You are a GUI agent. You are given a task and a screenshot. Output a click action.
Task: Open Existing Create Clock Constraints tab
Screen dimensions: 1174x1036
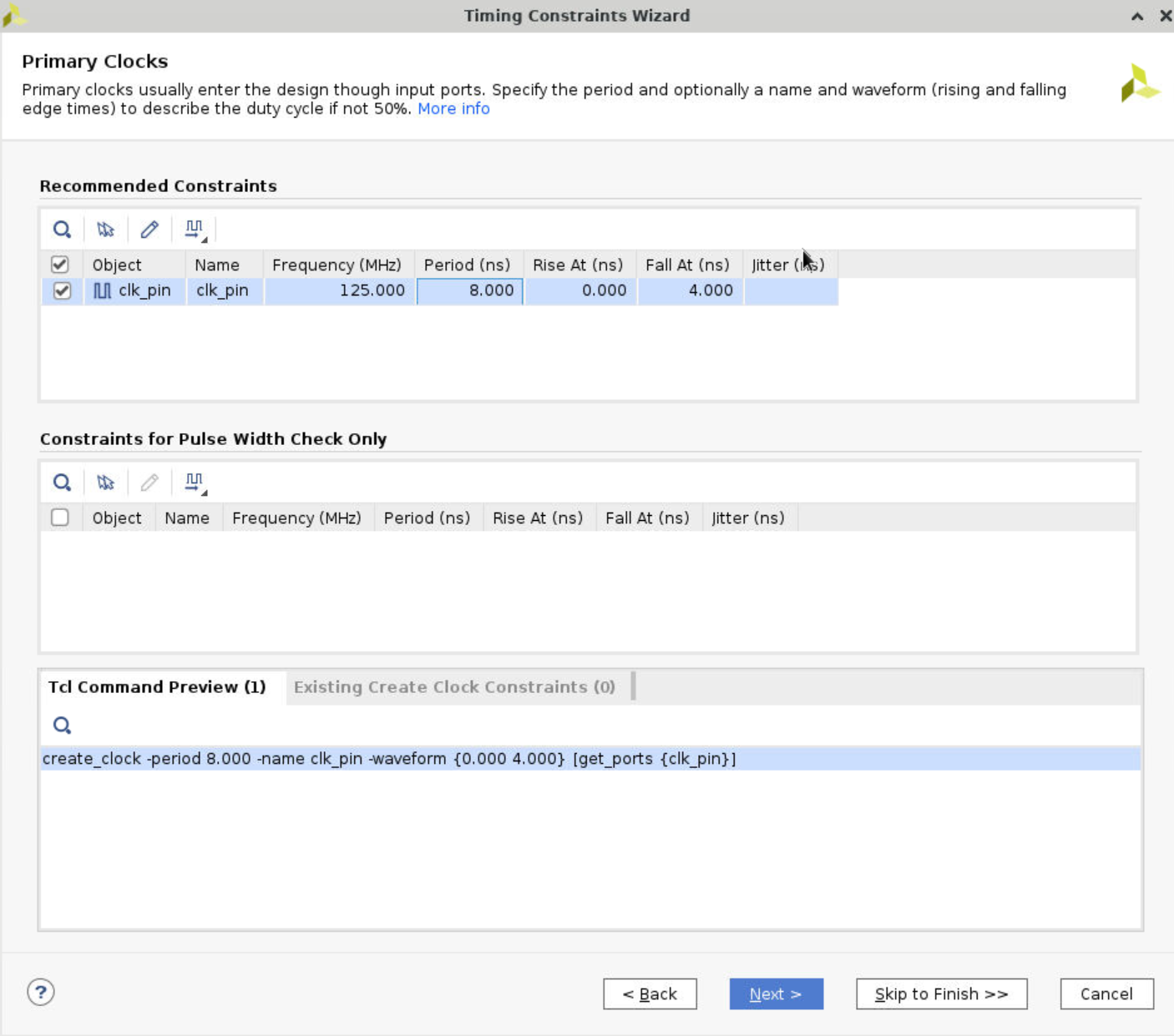coord(454,687)
